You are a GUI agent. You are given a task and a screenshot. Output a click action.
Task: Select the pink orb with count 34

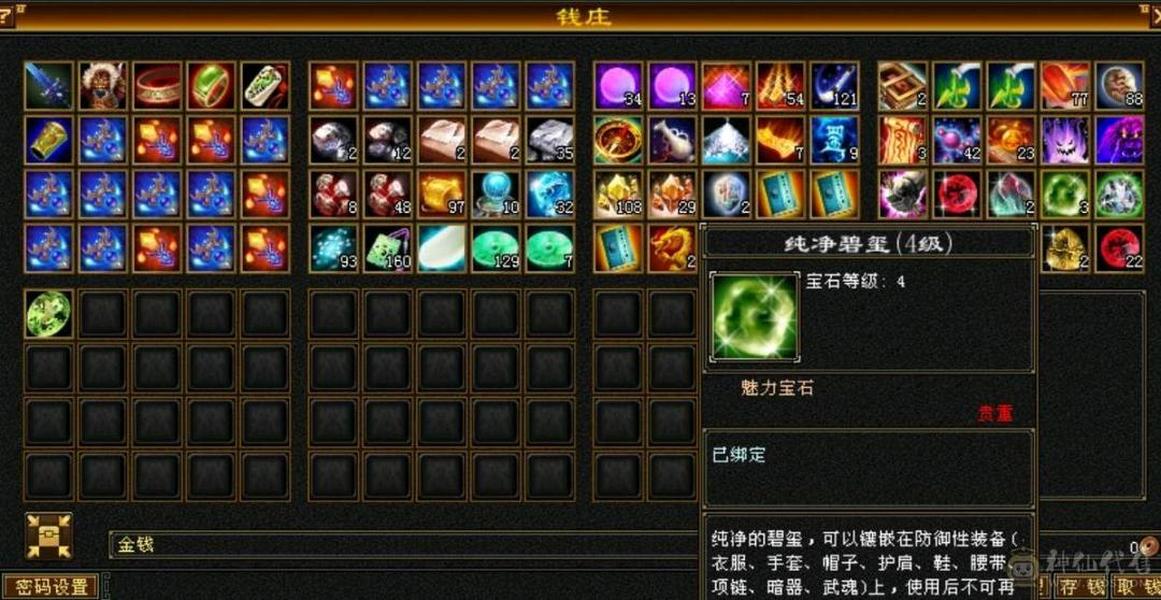618,85
